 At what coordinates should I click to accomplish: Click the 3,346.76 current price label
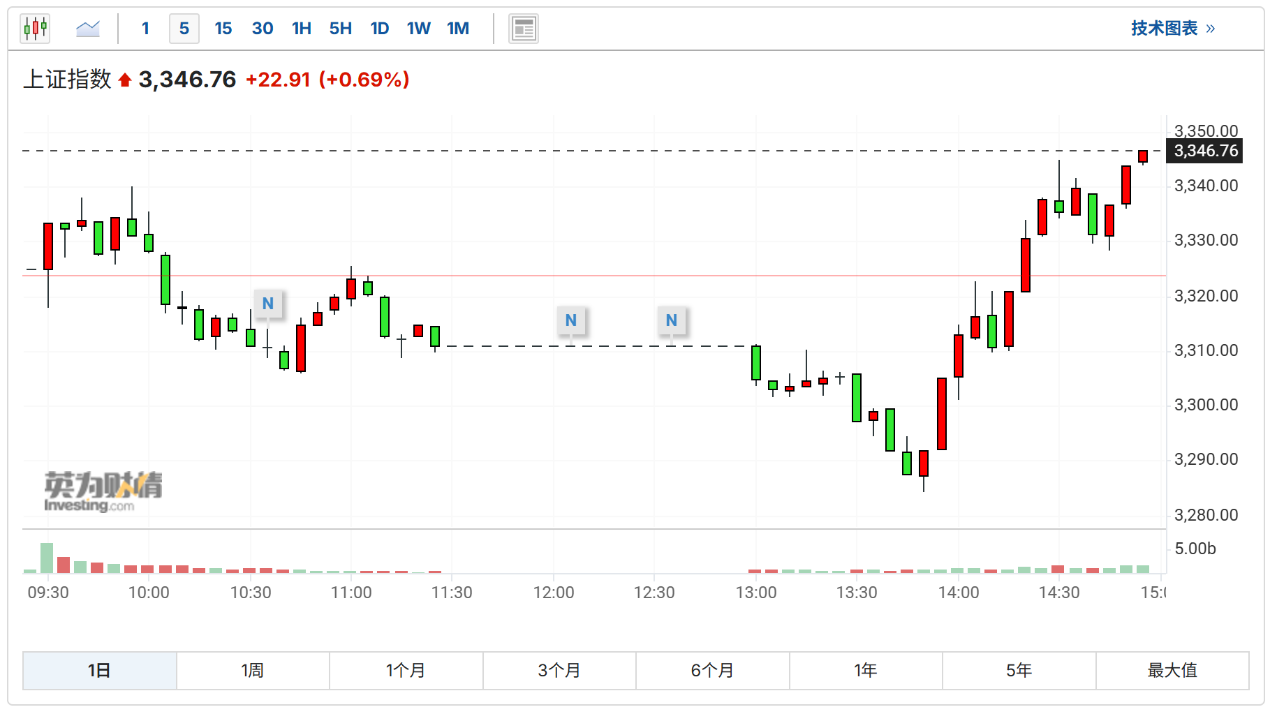(x=1206, y=151)
